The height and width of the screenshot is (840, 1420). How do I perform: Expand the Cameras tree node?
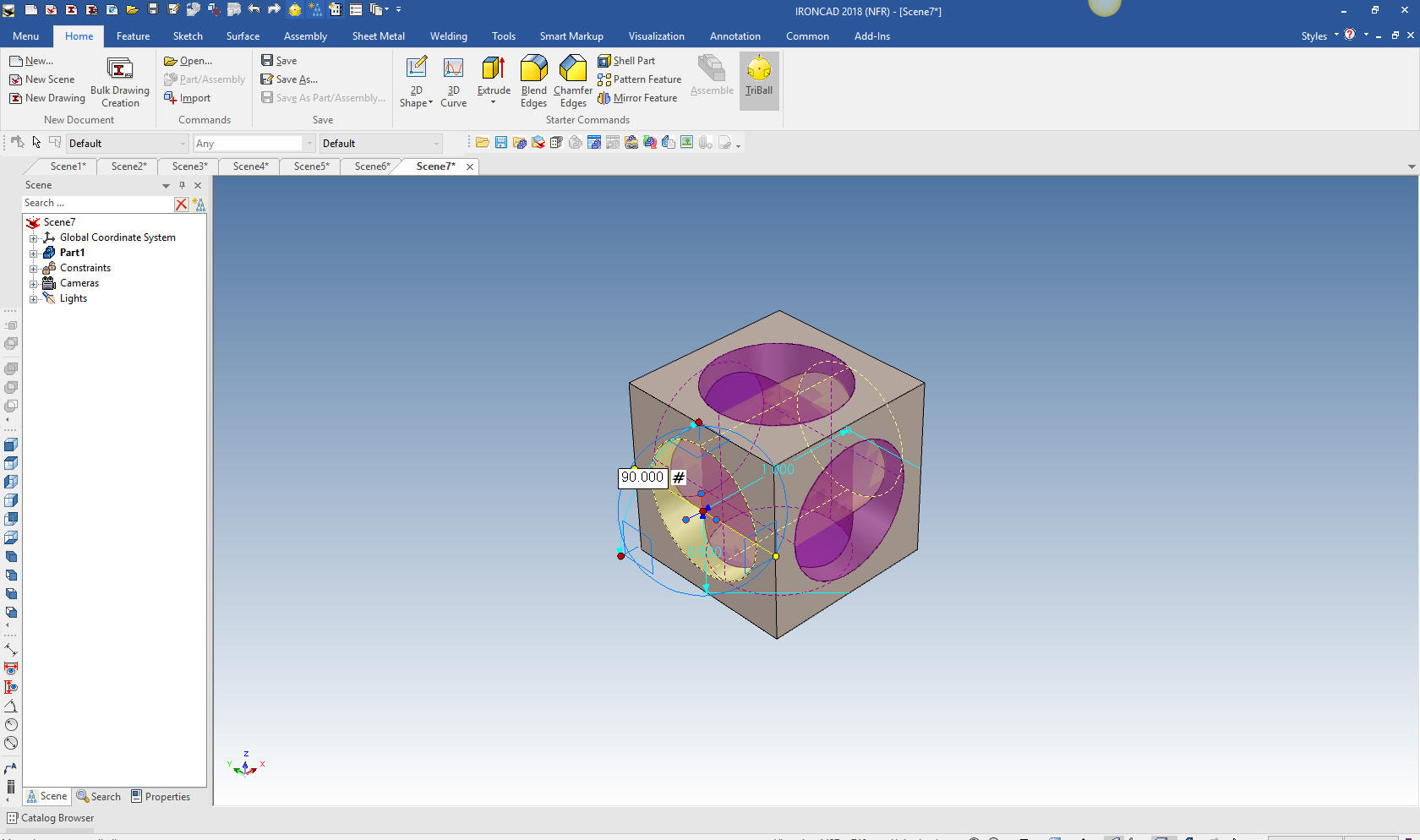click(34, 283)
